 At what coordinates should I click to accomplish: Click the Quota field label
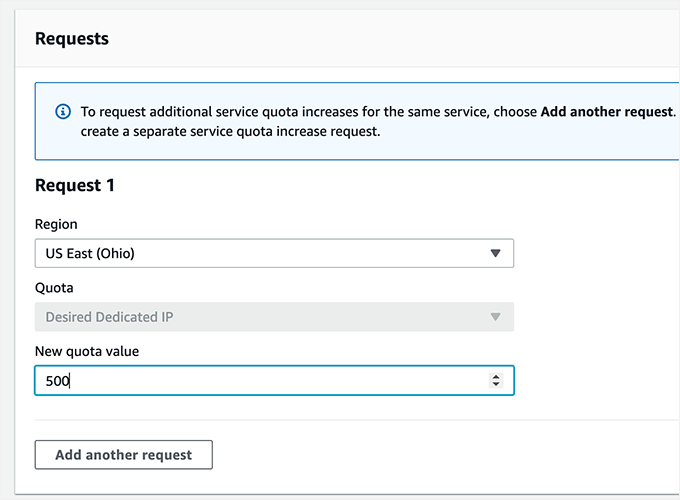54,288
